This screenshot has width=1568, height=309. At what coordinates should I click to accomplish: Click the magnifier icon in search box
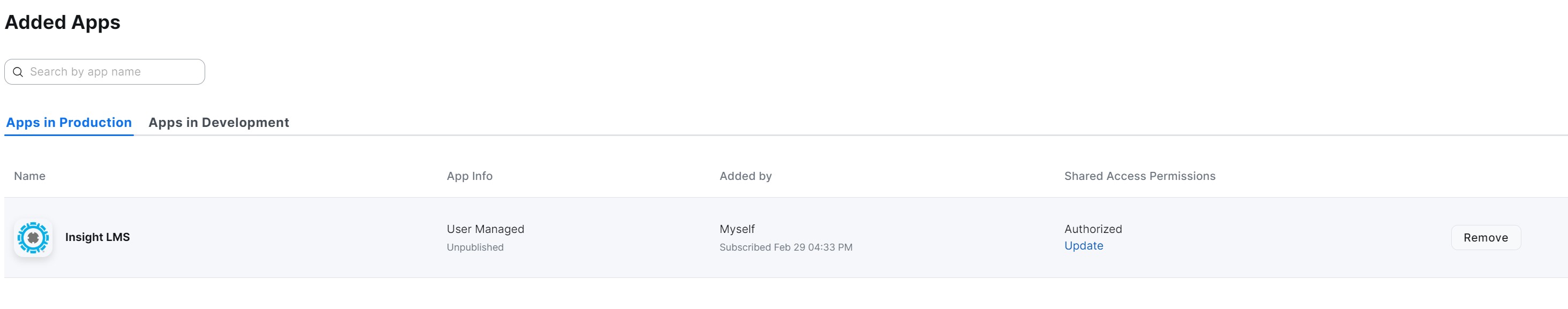tap(18, 72)
